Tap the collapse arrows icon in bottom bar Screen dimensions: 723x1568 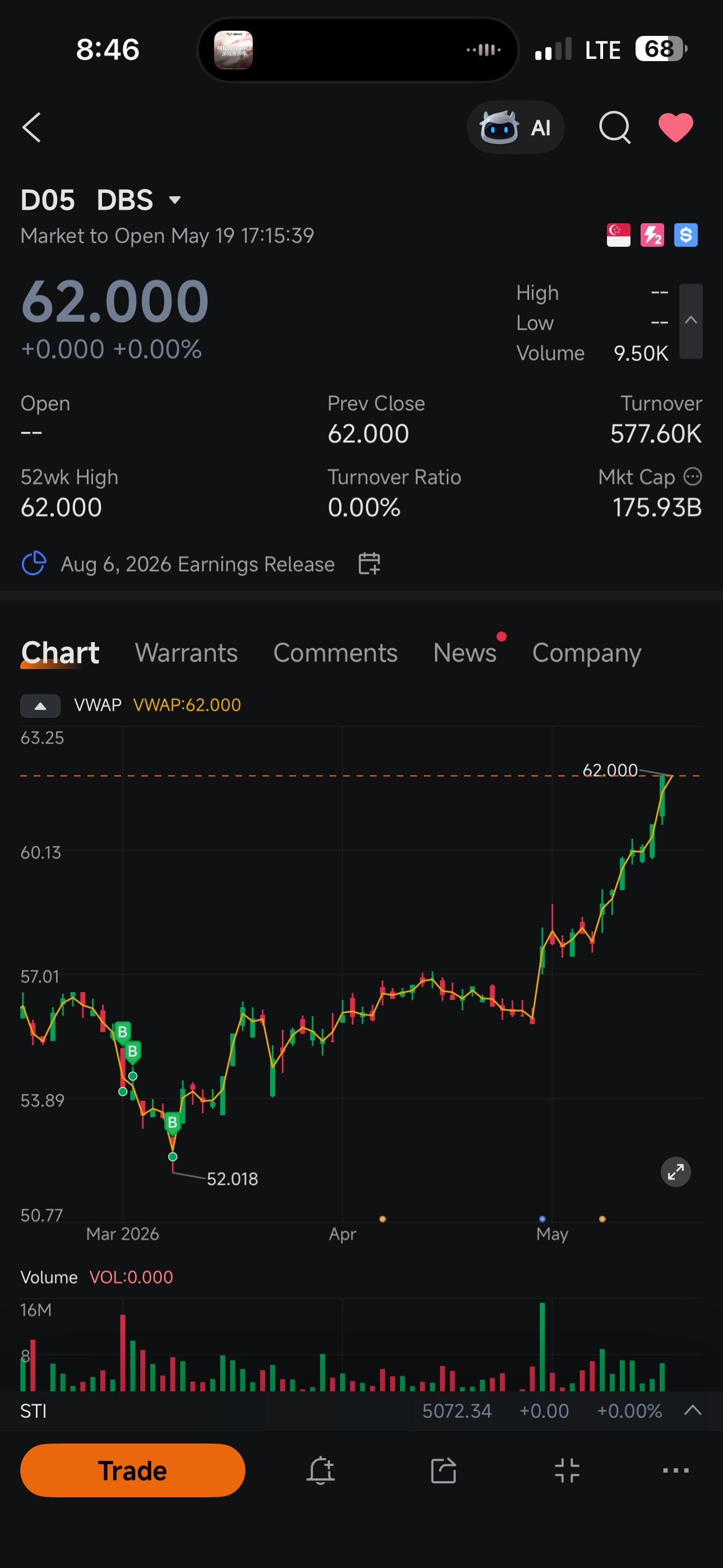click(x=567, y=1471)
